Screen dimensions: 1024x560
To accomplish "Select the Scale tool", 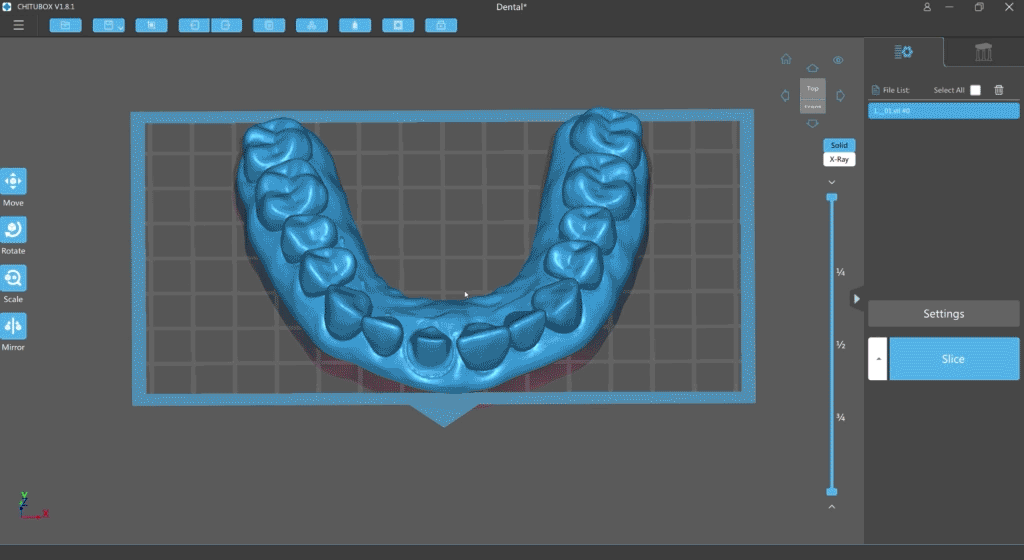I will coord(13,278).
